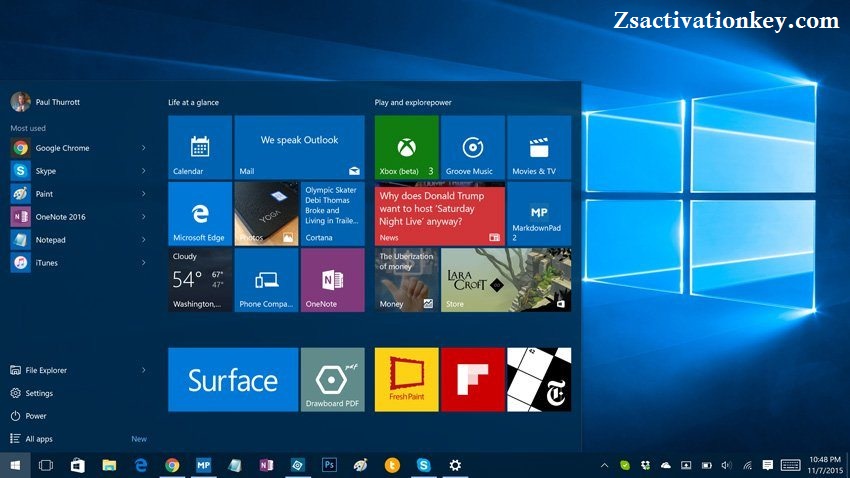
Task: Launch the MarkdownPad 2 tile
Action: coord(539,214)
